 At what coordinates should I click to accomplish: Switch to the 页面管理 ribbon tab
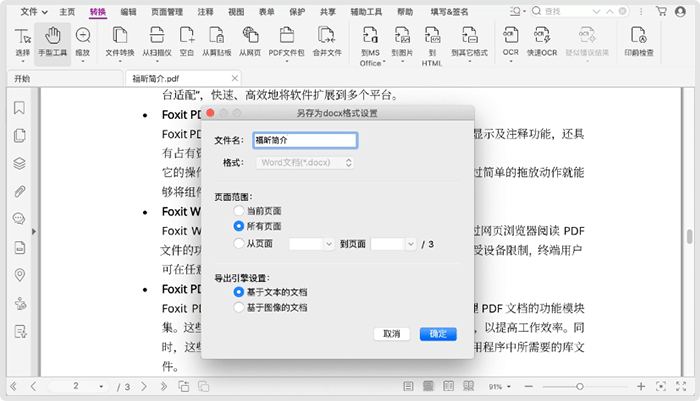167,12
